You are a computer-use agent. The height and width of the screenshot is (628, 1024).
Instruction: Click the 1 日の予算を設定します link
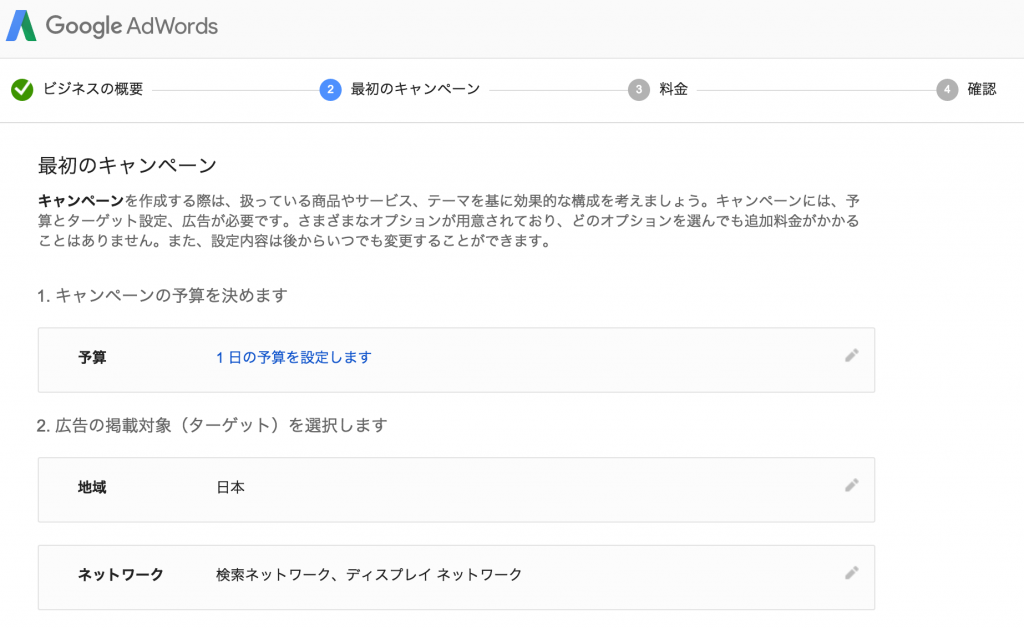(294, 357)
